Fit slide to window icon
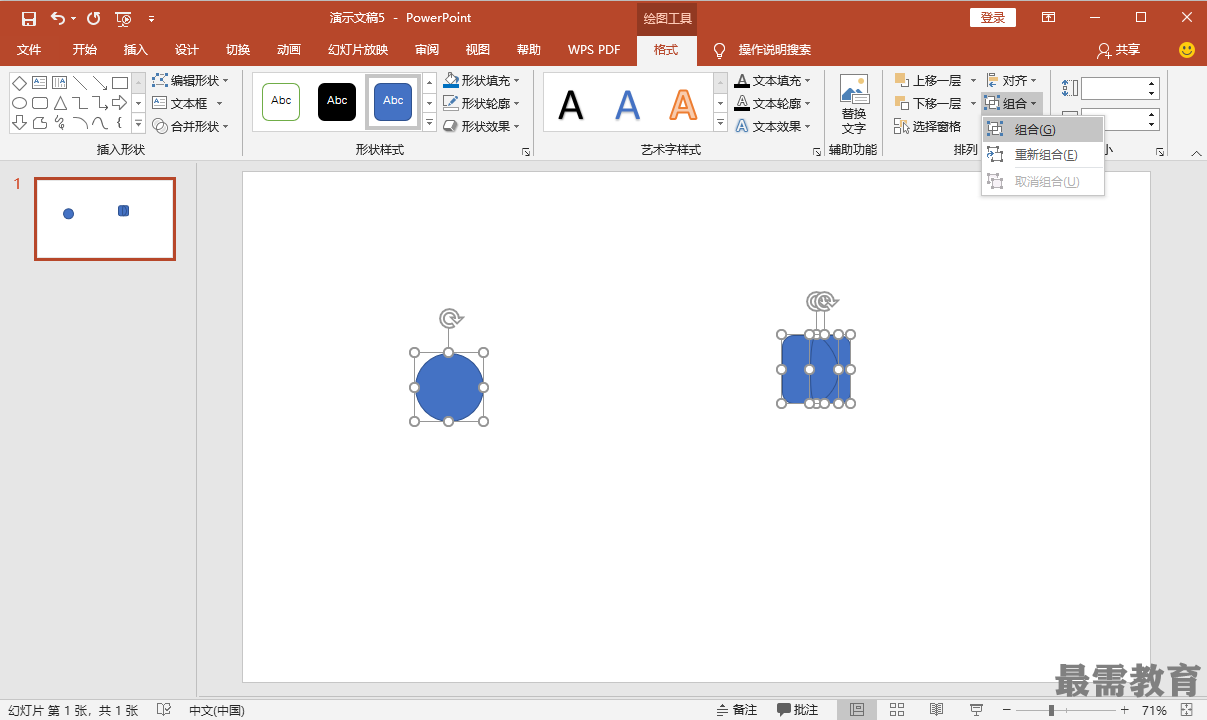 [x=1187, y=710]
